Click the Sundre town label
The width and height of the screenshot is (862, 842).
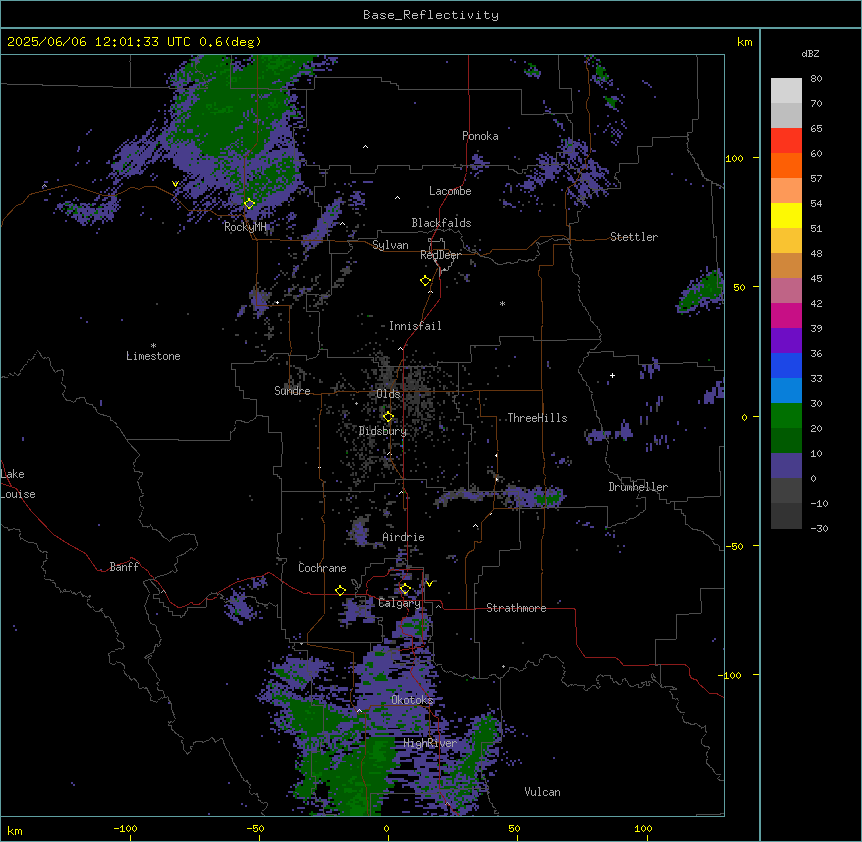(292, 391)
